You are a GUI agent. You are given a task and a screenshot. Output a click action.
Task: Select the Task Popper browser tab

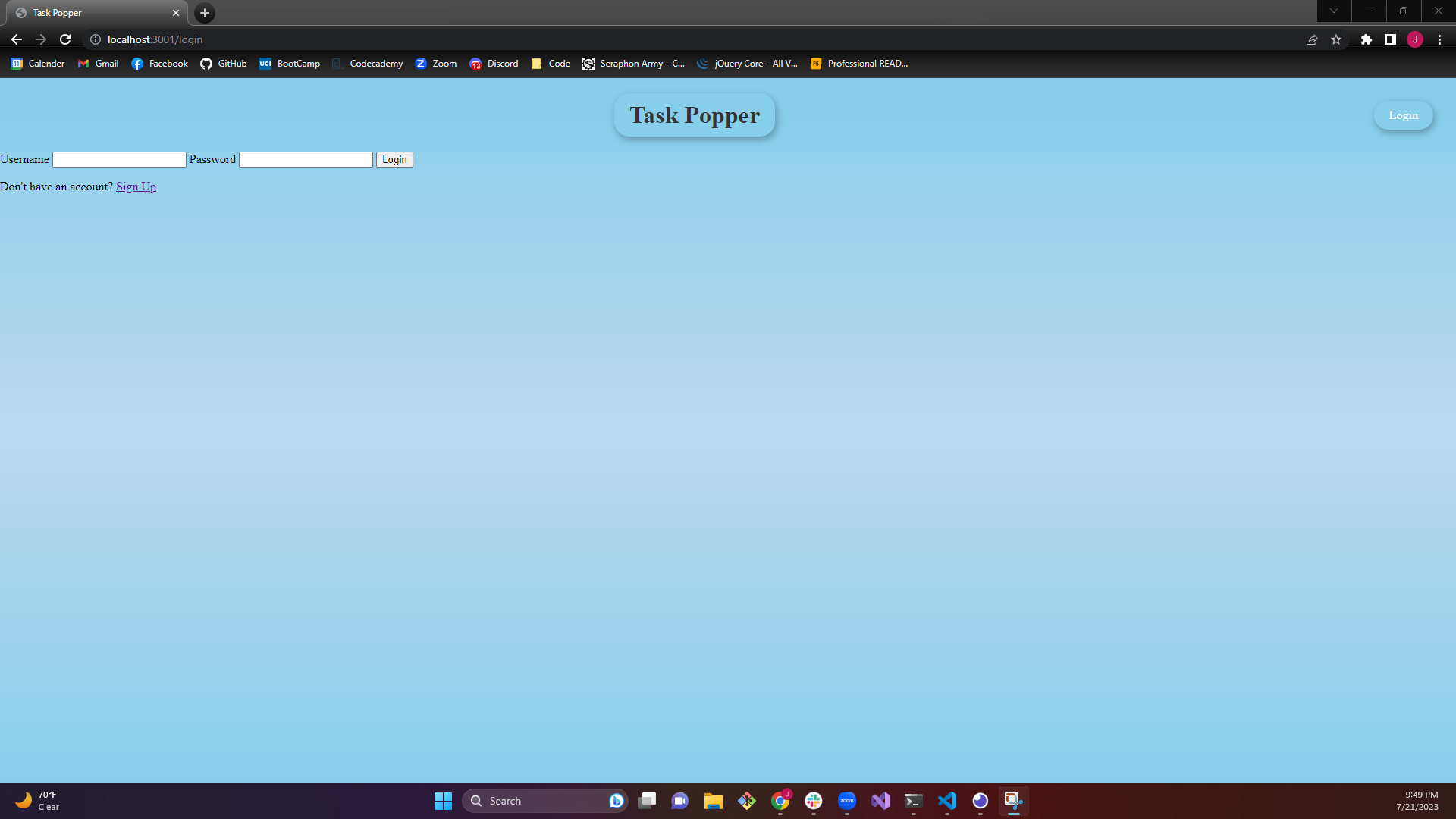(x=97, y=13)
